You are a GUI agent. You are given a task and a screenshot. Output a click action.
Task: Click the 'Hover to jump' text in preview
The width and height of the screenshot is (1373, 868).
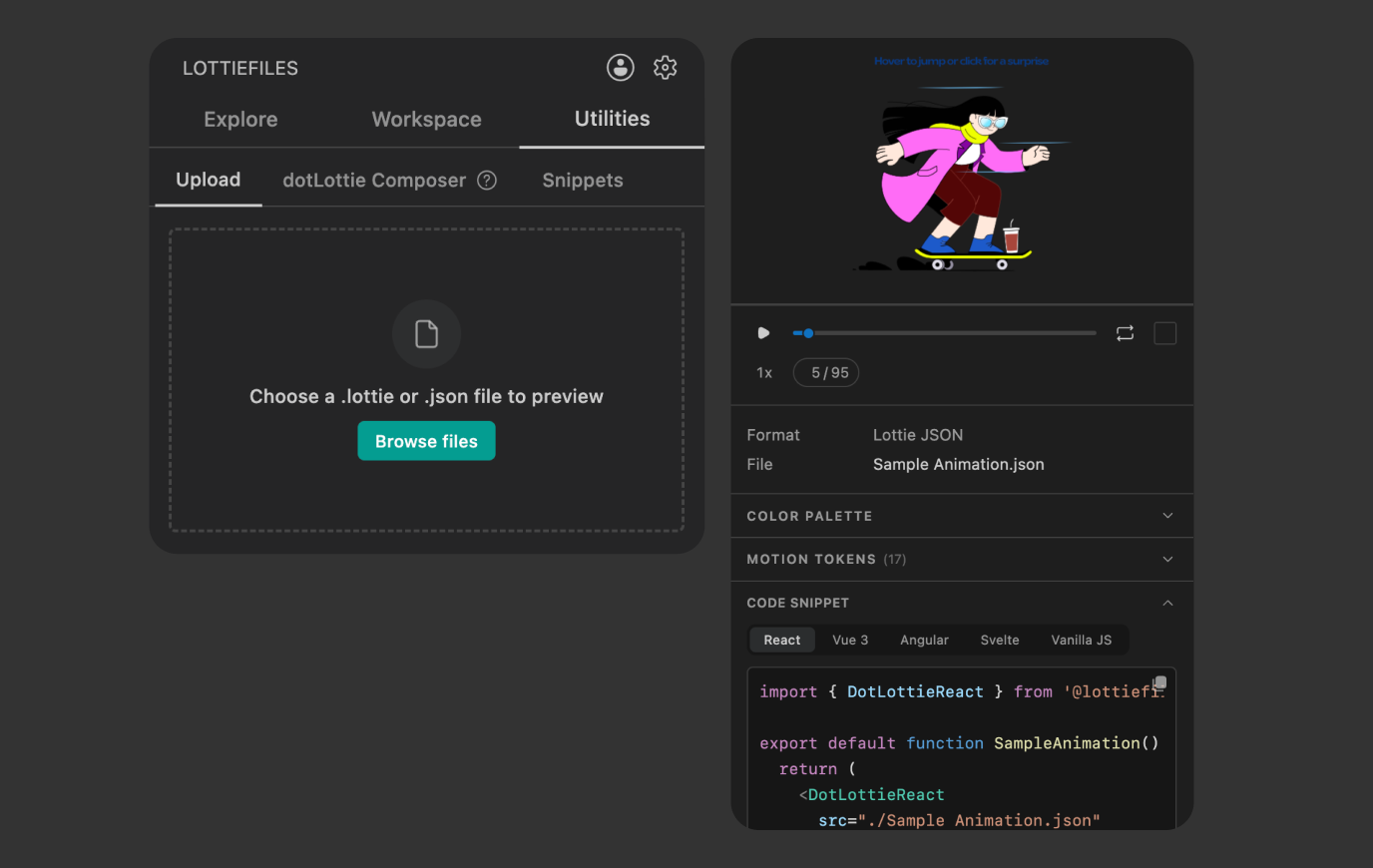(961, 61)
